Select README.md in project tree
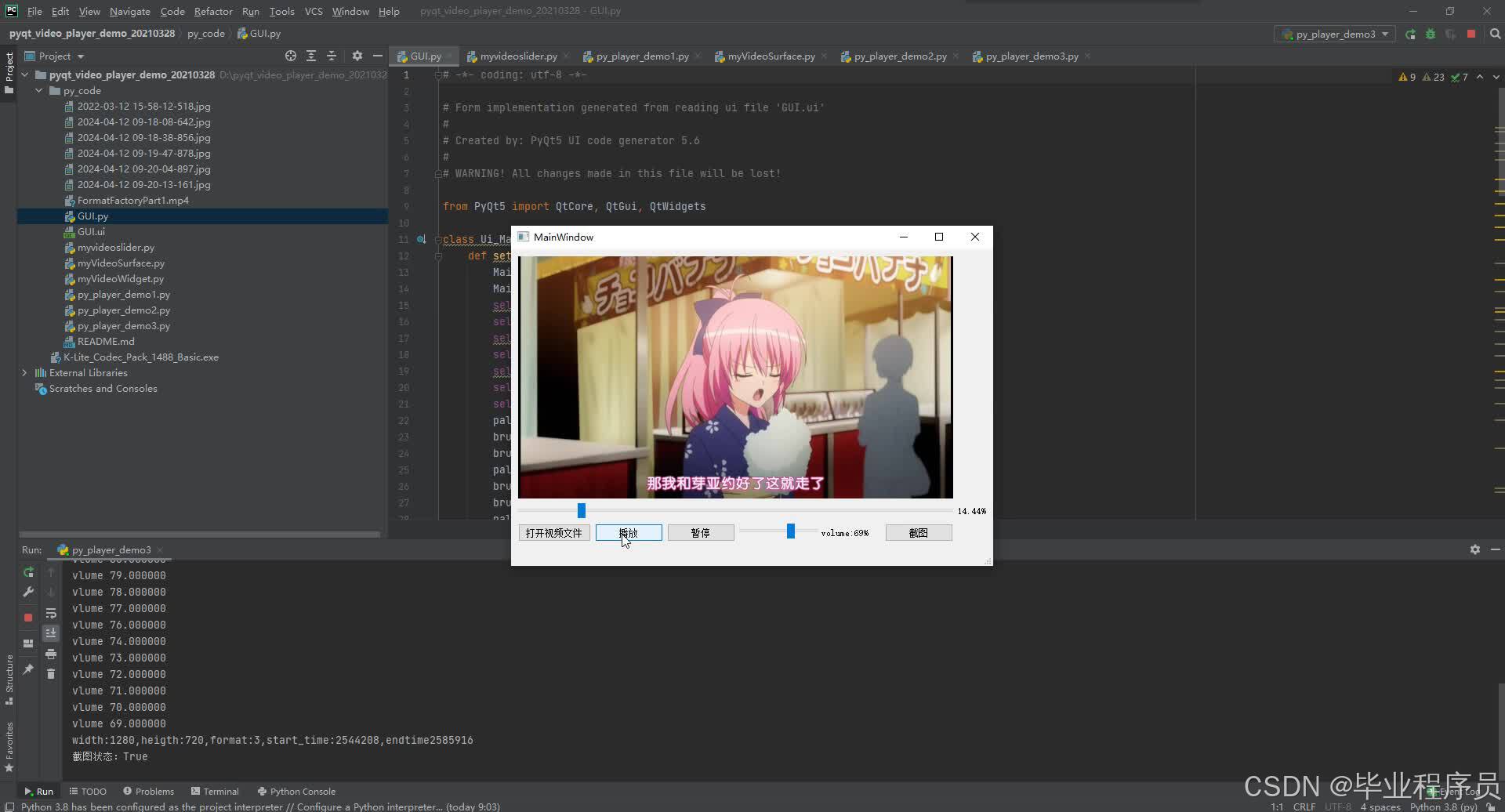The image size is (1505, 812). click(x=106, y=342)
